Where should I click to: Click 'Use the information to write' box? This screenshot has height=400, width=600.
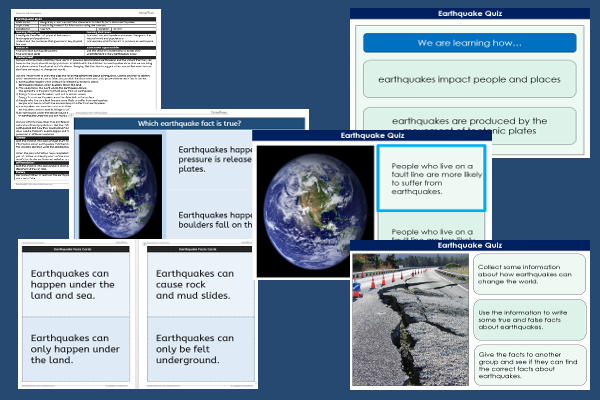530,320
